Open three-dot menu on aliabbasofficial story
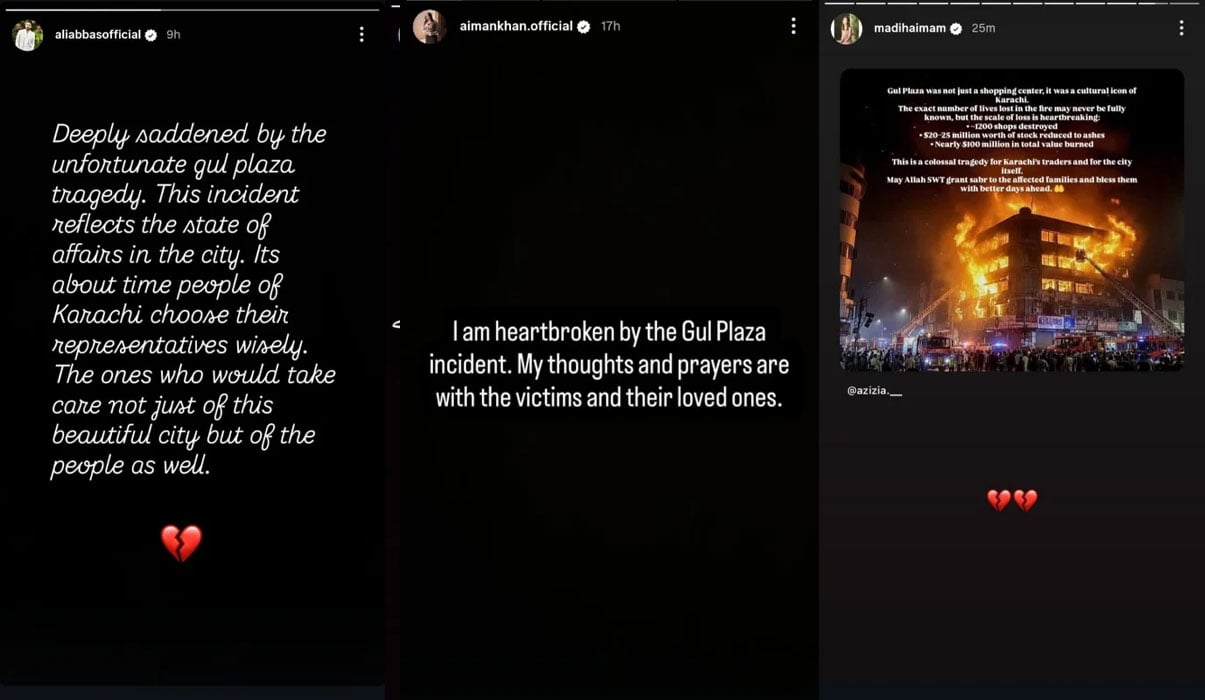 point(361,34)
